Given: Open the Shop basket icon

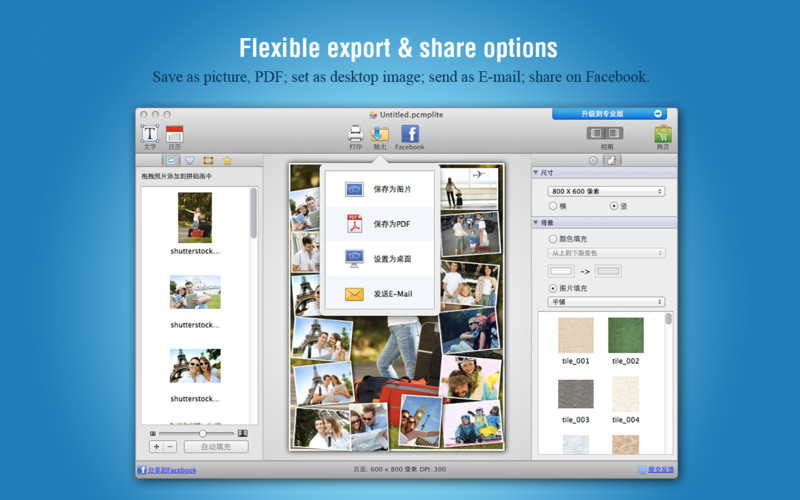Looking at the screenshot, I should (x=663, y=134).
